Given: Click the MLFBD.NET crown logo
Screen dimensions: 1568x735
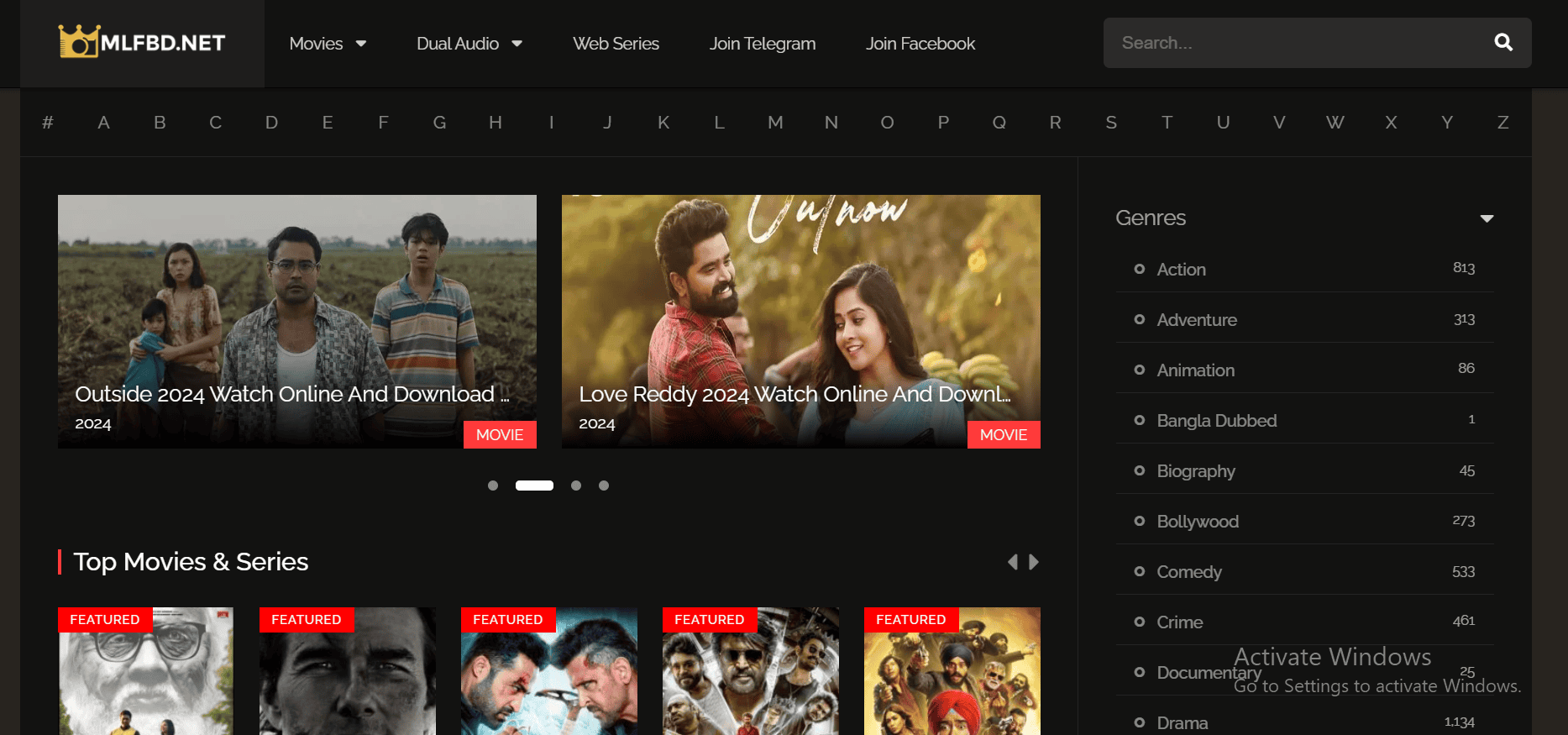Looking at the screenshot, I should [x=141, y=42].
